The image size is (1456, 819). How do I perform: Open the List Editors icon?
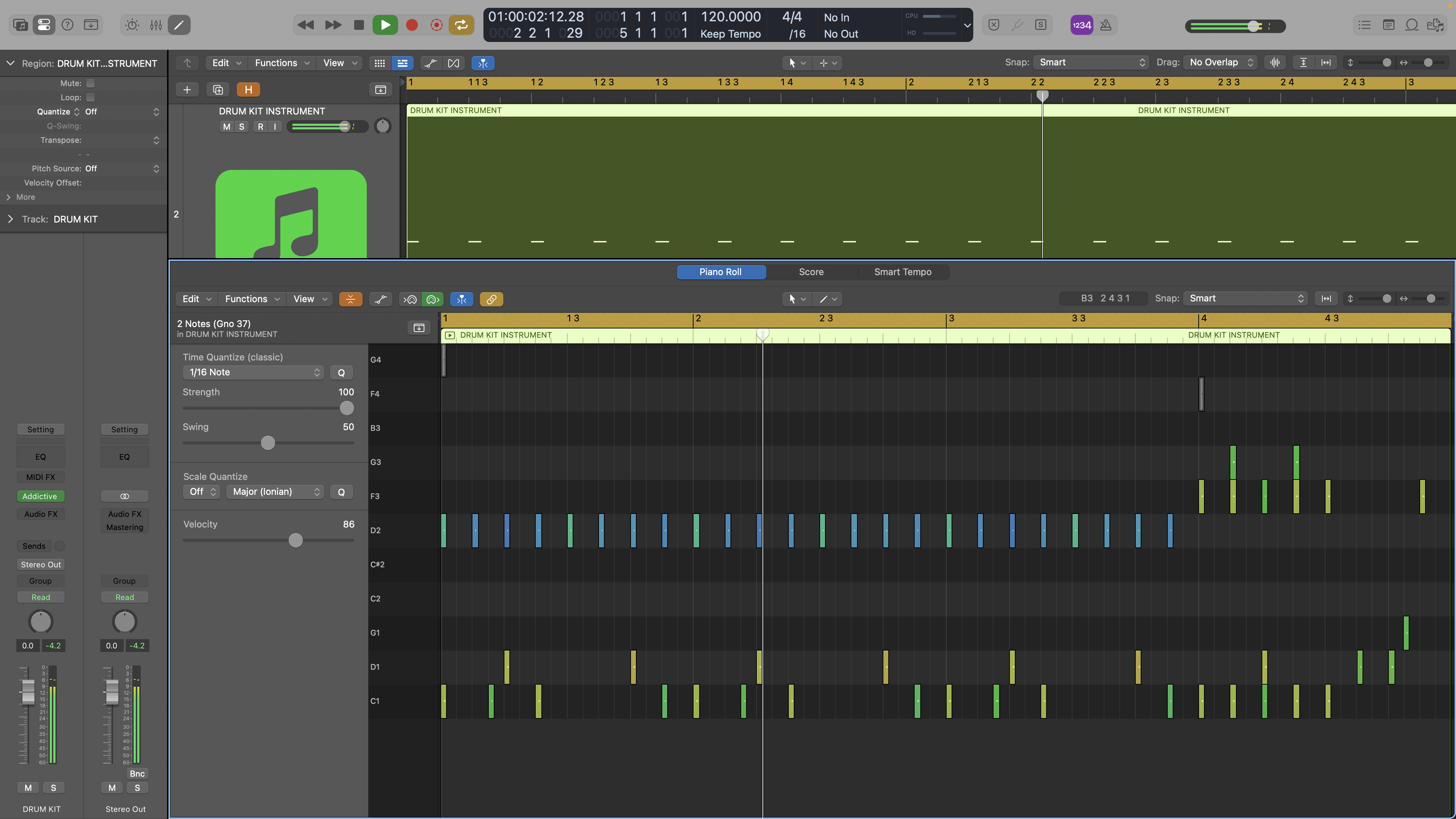pos(1364,25)
